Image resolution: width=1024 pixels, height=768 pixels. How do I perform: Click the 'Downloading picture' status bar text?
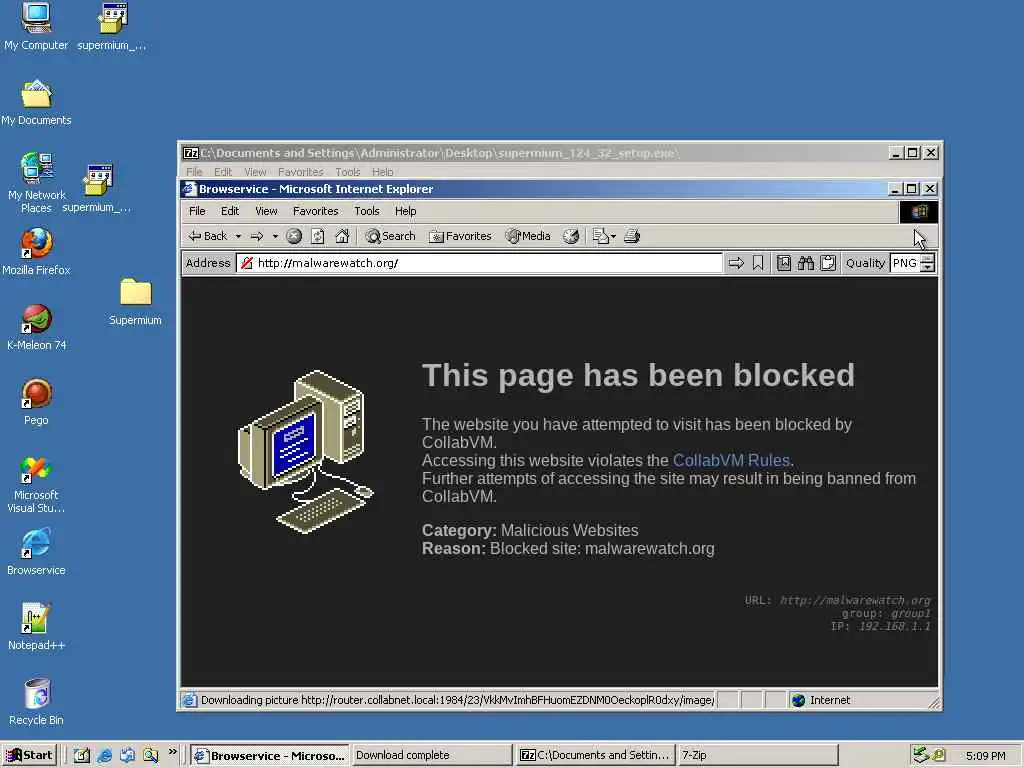tap(457, 700)
